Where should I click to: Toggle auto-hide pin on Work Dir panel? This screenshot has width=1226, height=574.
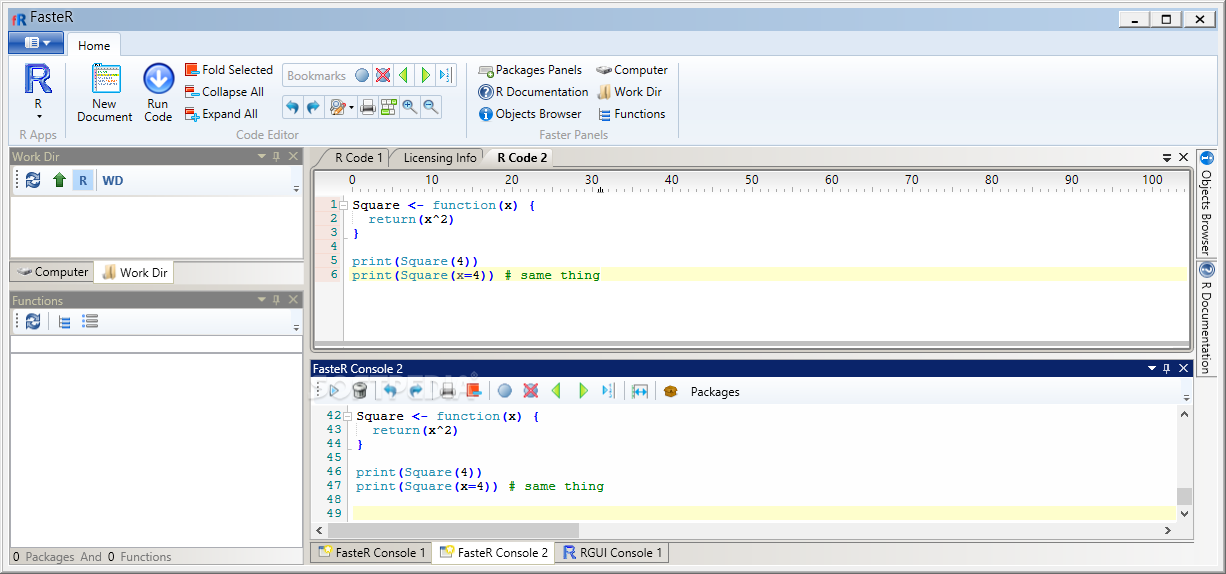pyautogui.click(x=277, y=157)
